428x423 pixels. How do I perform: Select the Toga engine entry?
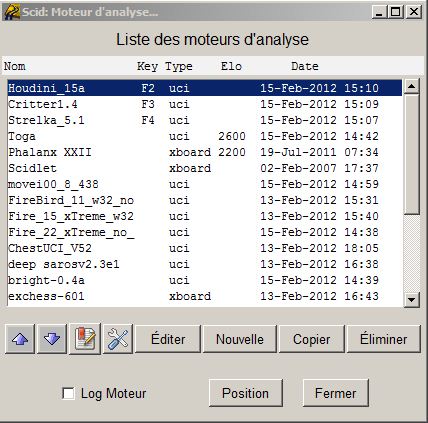205,136
